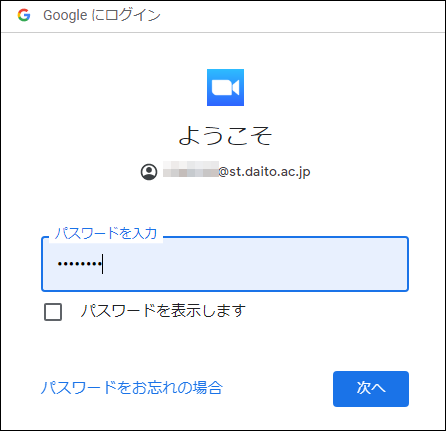This screenshot has height=431, width=446.
Task: Click the 次へ button
Action: (x=371, y=389)
